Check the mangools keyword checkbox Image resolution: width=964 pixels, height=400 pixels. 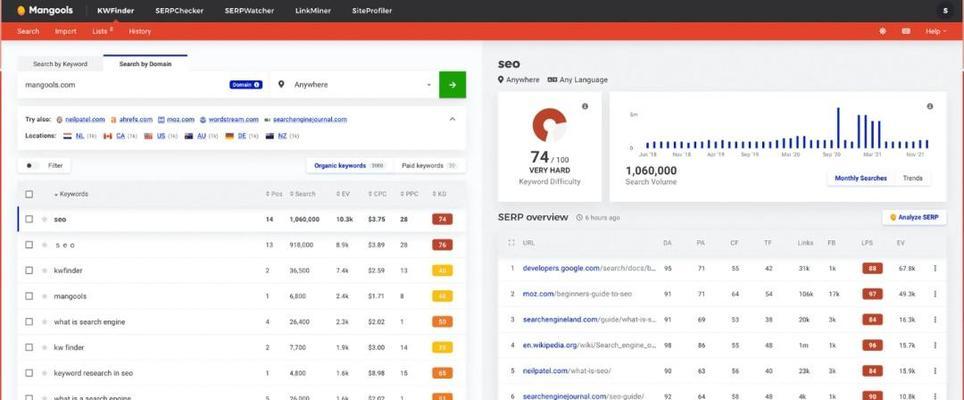point(29,296)
